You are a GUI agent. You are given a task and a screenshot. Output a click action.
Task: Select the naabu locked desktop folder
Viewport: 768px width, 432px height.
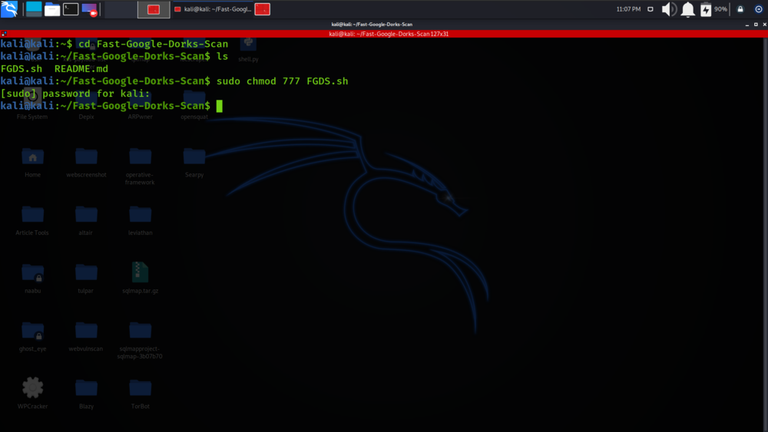point(32,278)
